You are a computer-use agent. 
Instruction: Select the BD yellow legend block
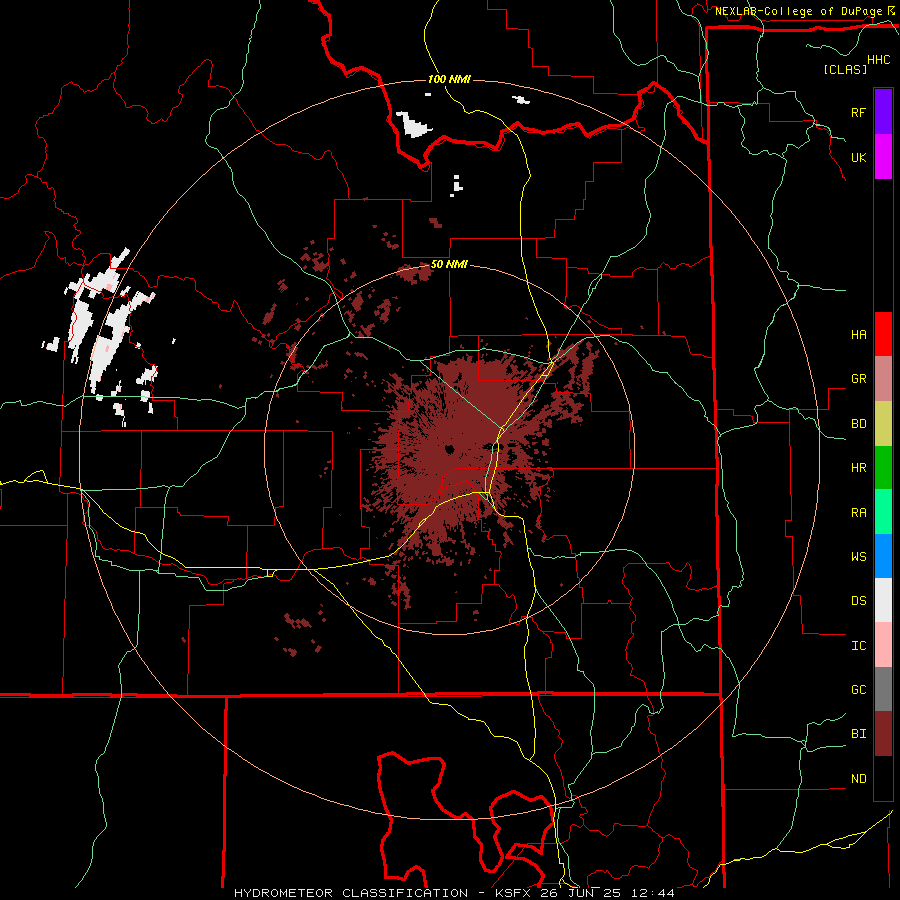[x=883, y=423]
